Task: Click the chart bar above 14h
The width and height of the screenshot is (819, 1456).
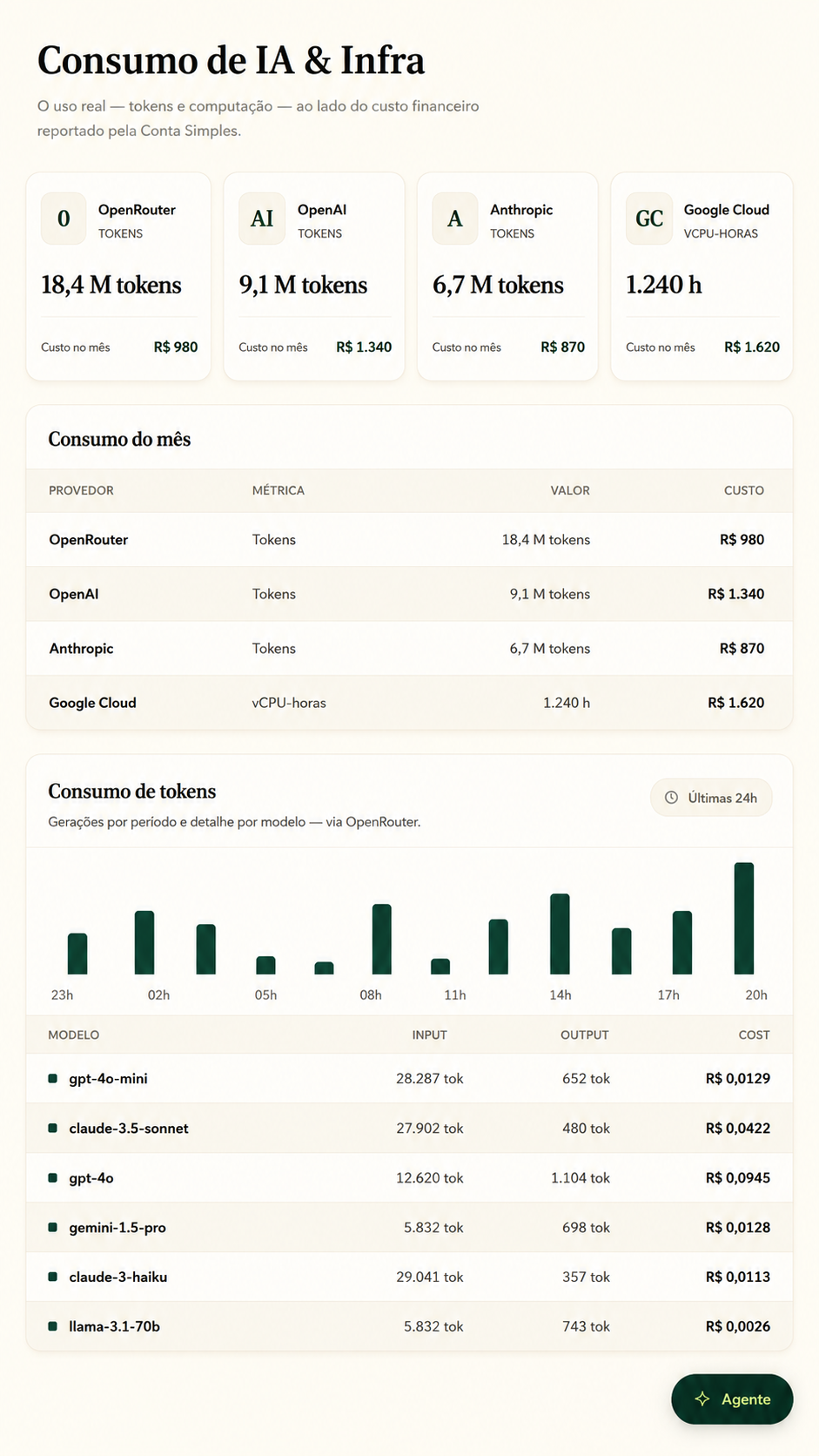Action: tap(560, 934)
